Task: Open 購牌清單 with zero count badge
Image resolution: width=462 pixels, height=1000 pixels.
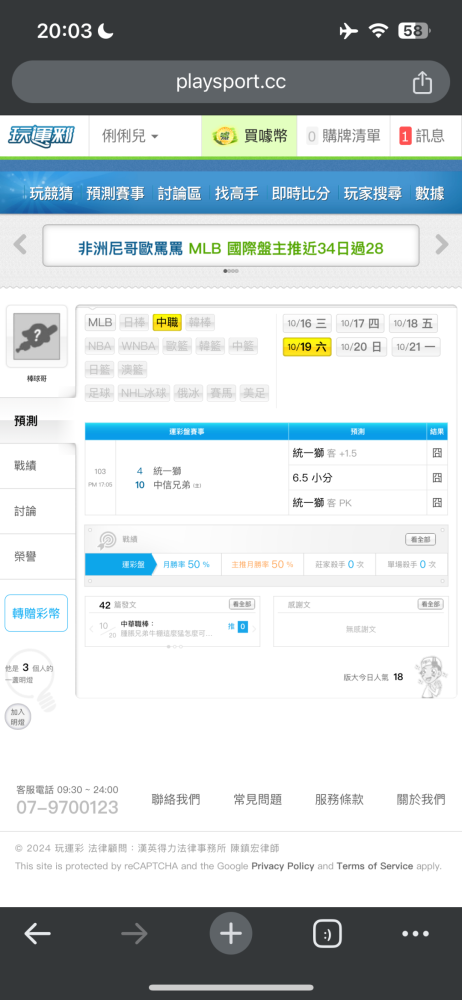Action: (x=343, y=136)
